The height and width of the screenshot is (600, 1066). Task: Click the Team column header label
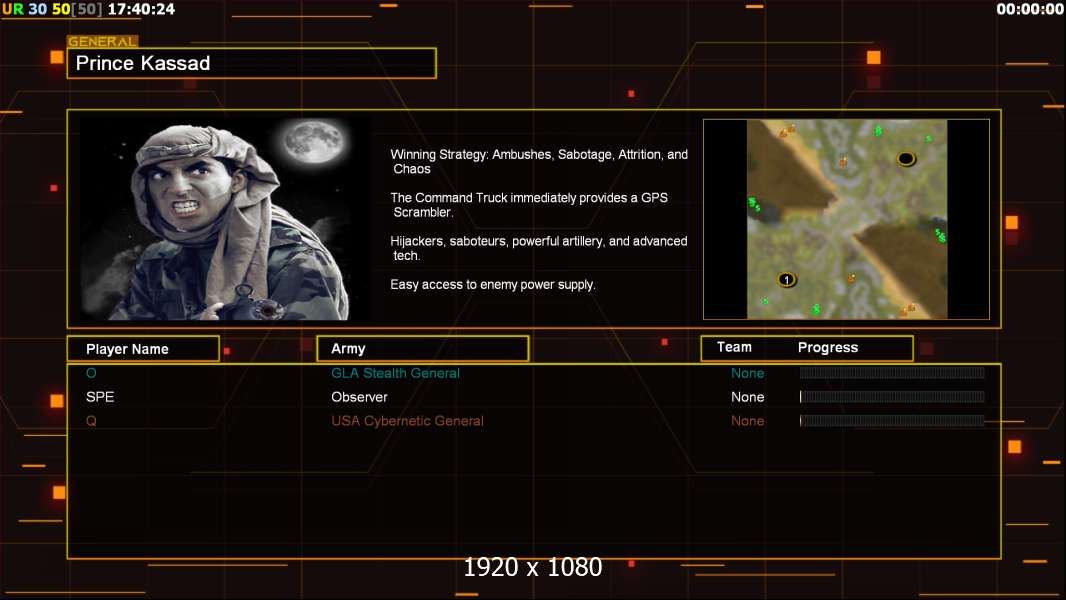click(x=734, y=347)
